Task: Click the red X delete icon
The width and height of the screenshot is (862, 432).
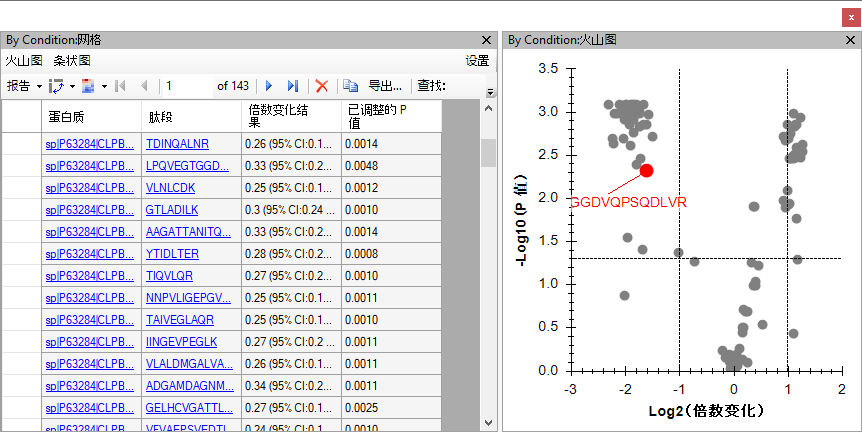Action: [322, 86]
